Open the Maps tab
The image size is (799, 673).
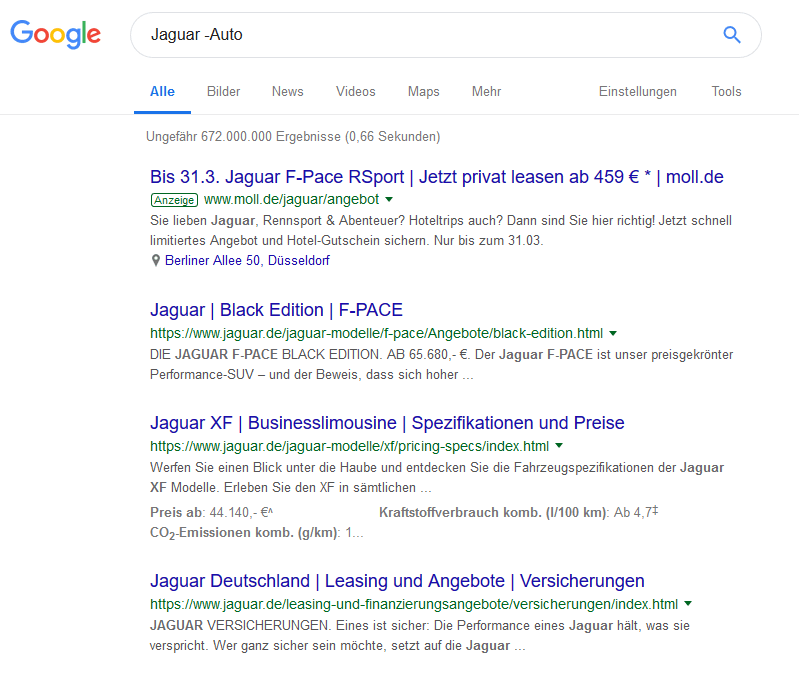pos(423,91)
